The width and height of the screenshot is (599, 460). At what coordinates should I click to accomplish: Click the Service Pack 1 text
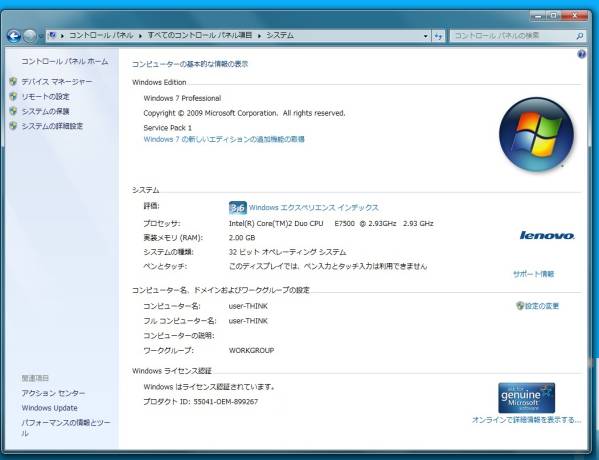(168, 128)
